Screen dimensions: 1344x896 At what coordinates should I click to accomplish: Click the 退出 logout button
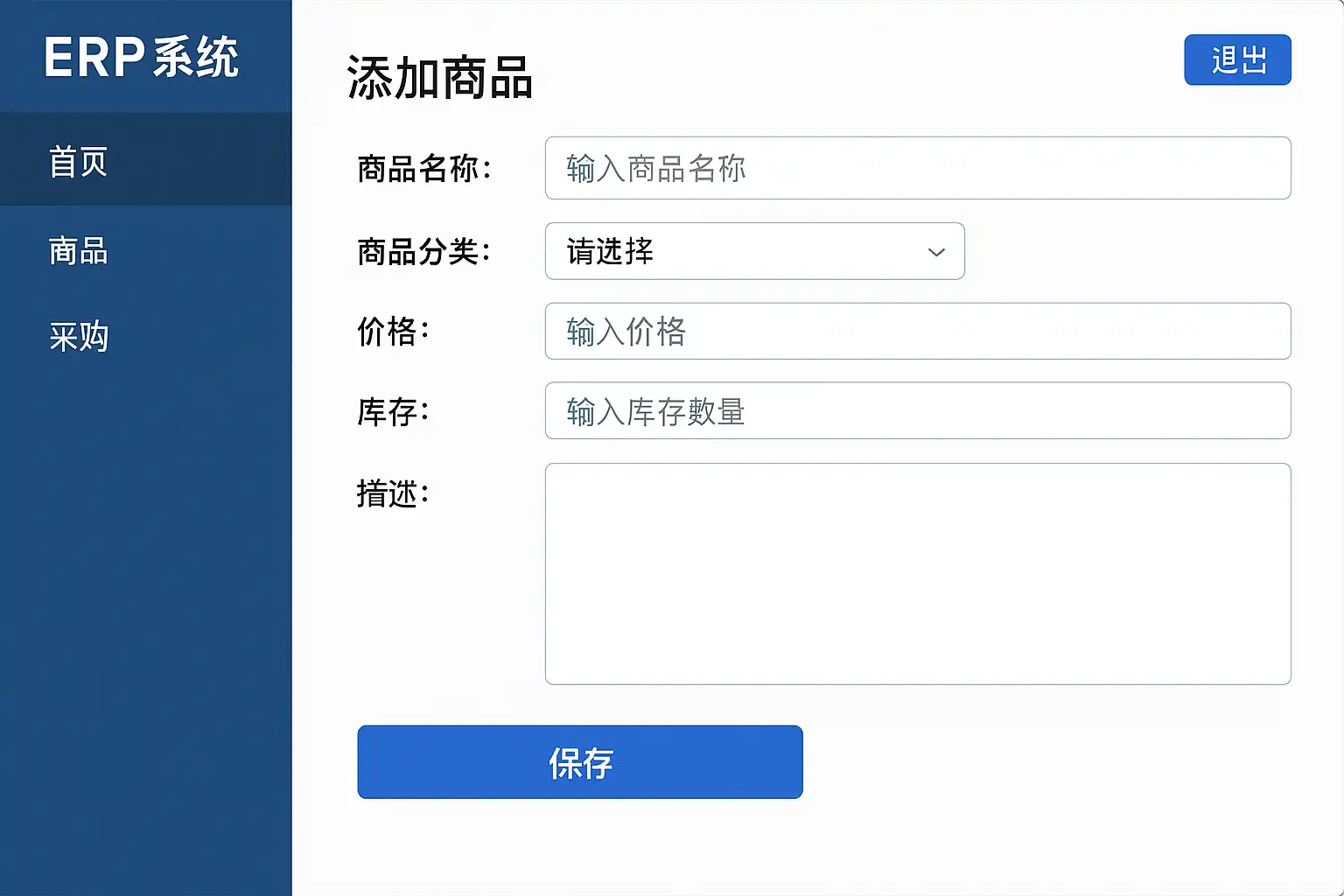(1237, 59)
